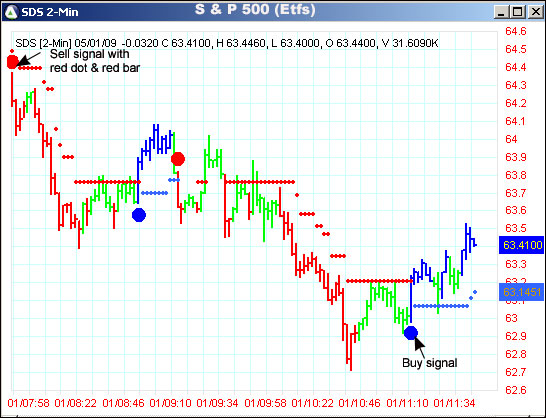Click the 64.5 price axis label
This screenshot has height=418, width=546.
516,49
